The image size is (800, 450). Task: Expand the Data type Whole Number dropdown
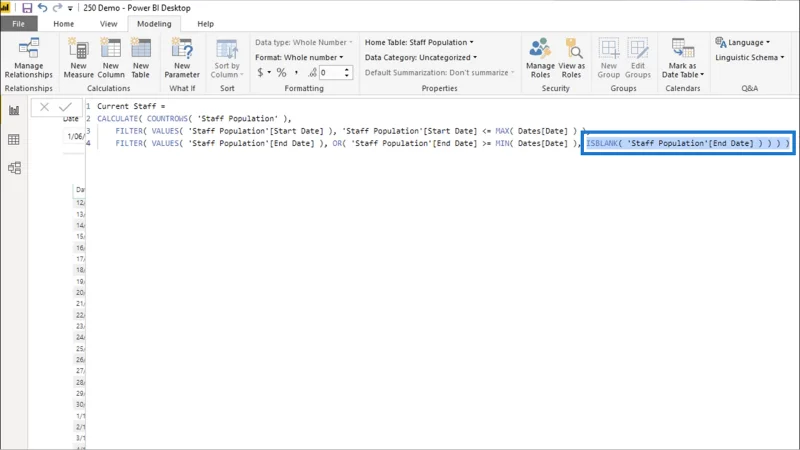(304, 42)
